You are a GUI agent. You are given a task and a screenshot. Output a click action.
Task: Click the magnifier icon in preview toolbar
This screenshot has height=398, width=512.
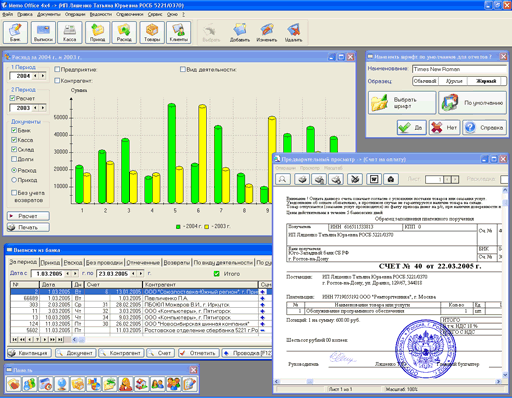(x=283, y=179)
